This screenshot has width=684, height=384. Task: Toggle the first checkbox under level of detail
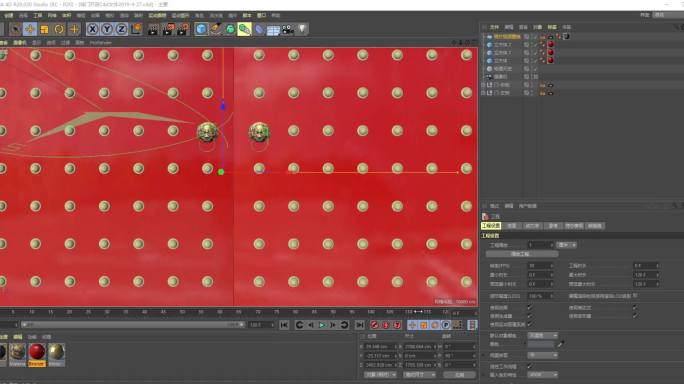(x=530, y=308)
